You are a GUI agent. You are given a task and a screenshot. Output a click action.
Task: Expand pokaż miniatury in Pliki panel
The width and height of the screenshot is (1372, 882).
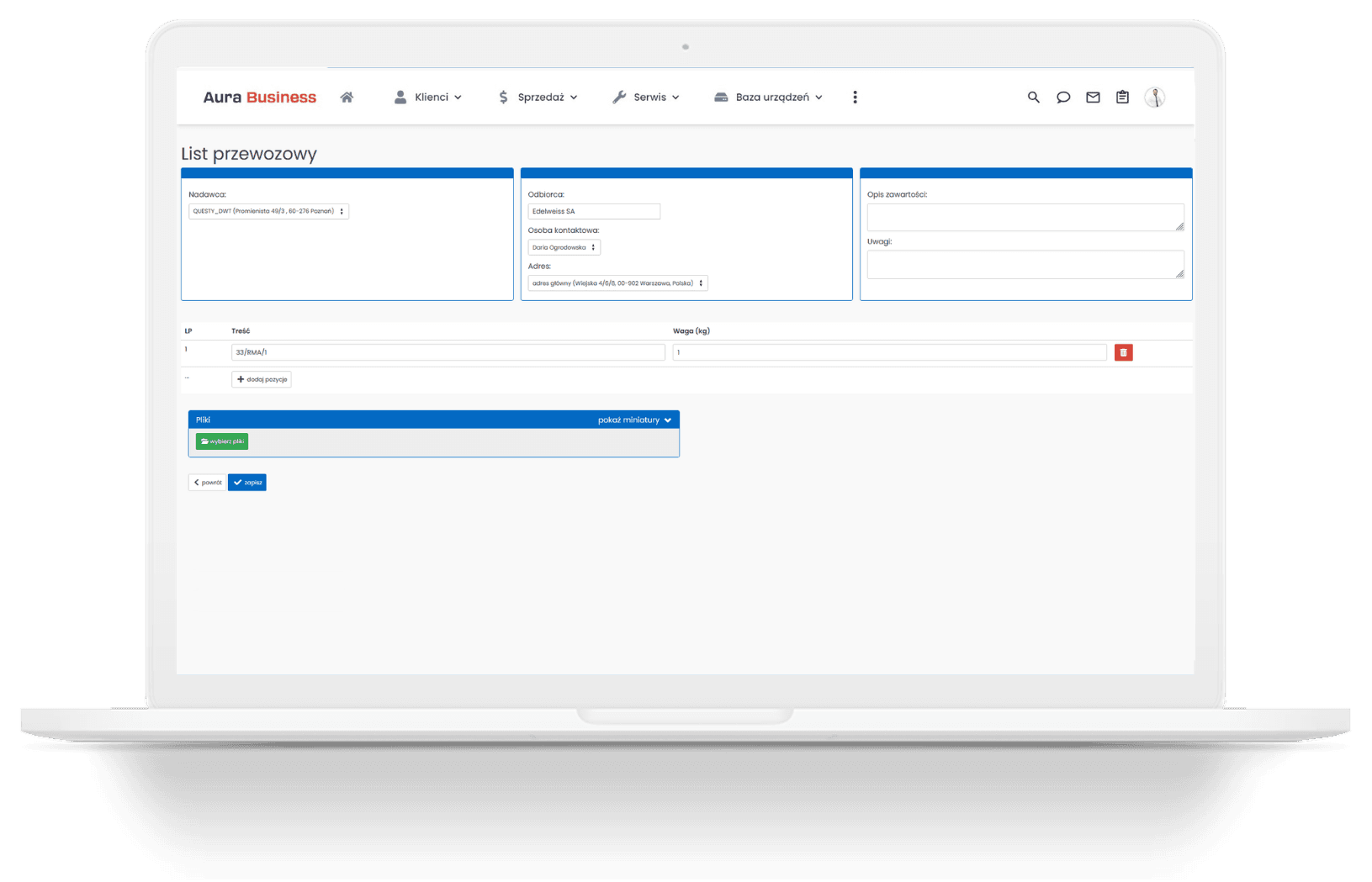tap(634, 420)
